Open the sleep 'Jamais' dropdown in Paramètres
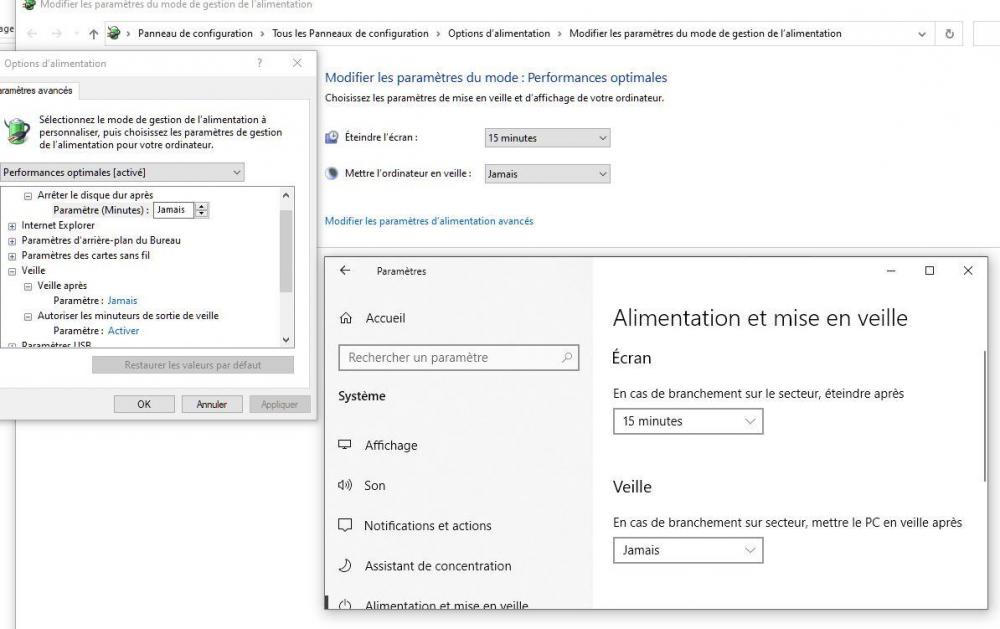Image resolution: width=1000 pixels, height=629 pixels. click(688, 551)
